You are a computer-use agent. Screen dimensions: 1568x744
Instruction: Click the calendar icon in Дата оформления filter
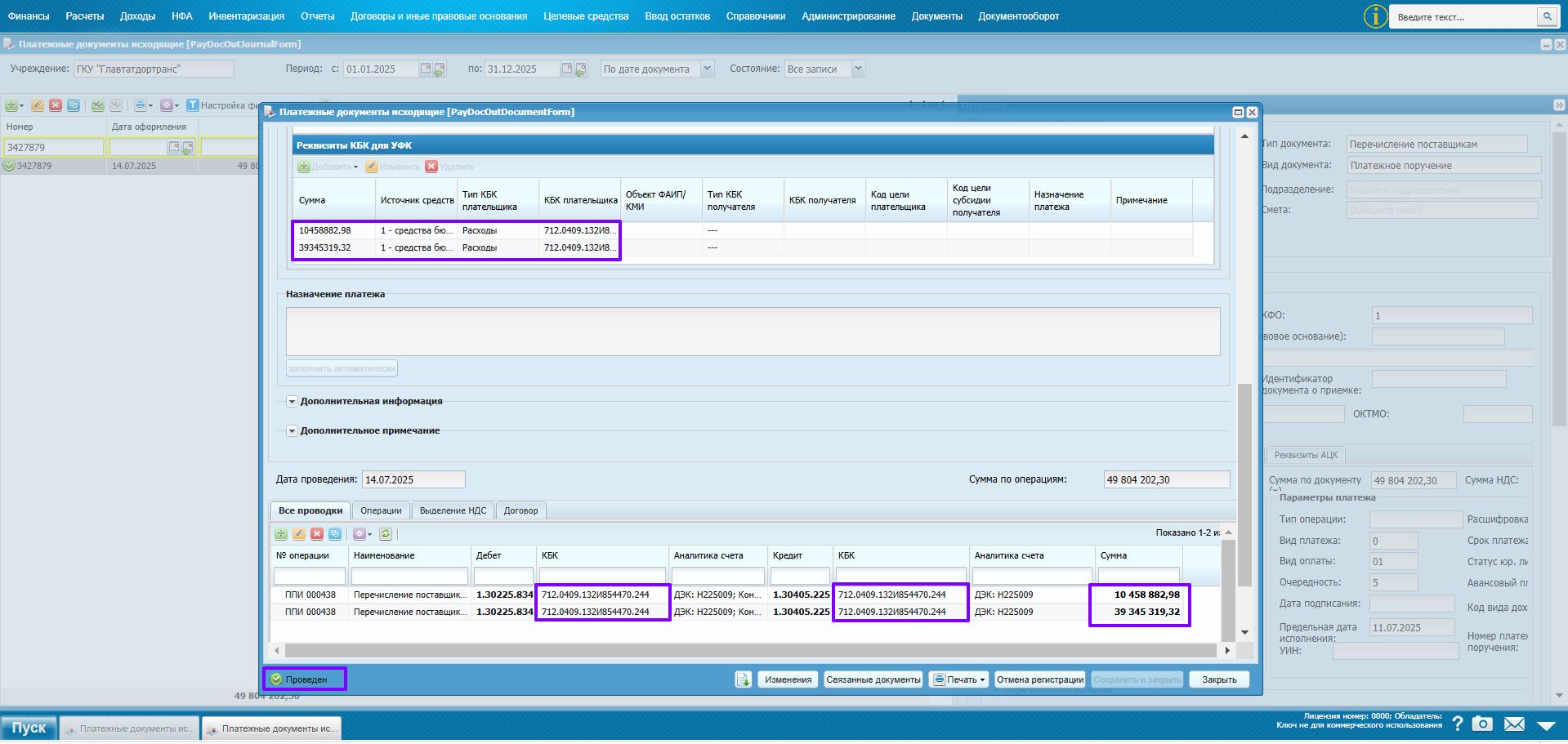click(173, 147)
